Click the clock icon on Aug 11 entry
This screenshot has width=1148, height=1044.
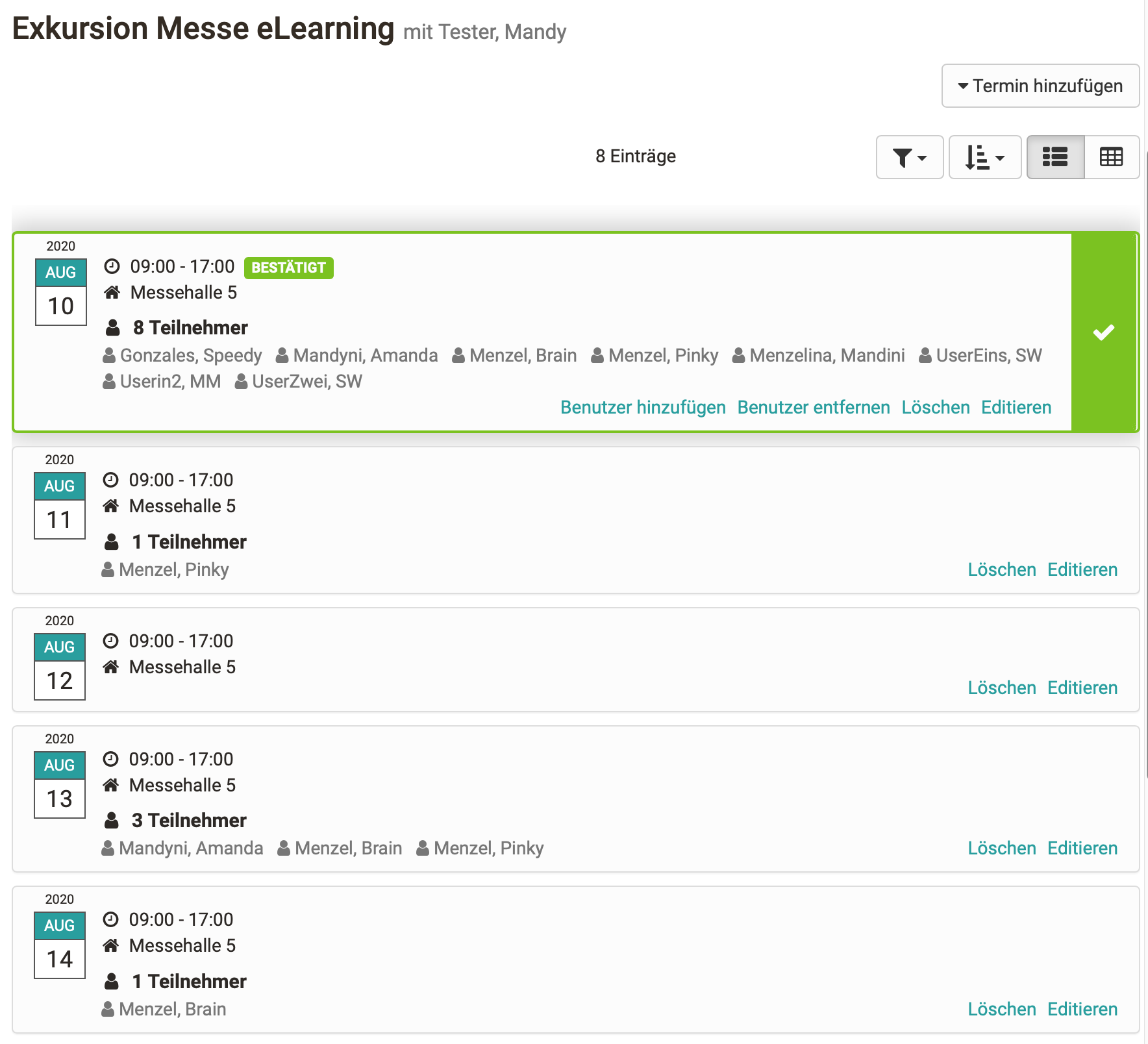coord(111,480)
